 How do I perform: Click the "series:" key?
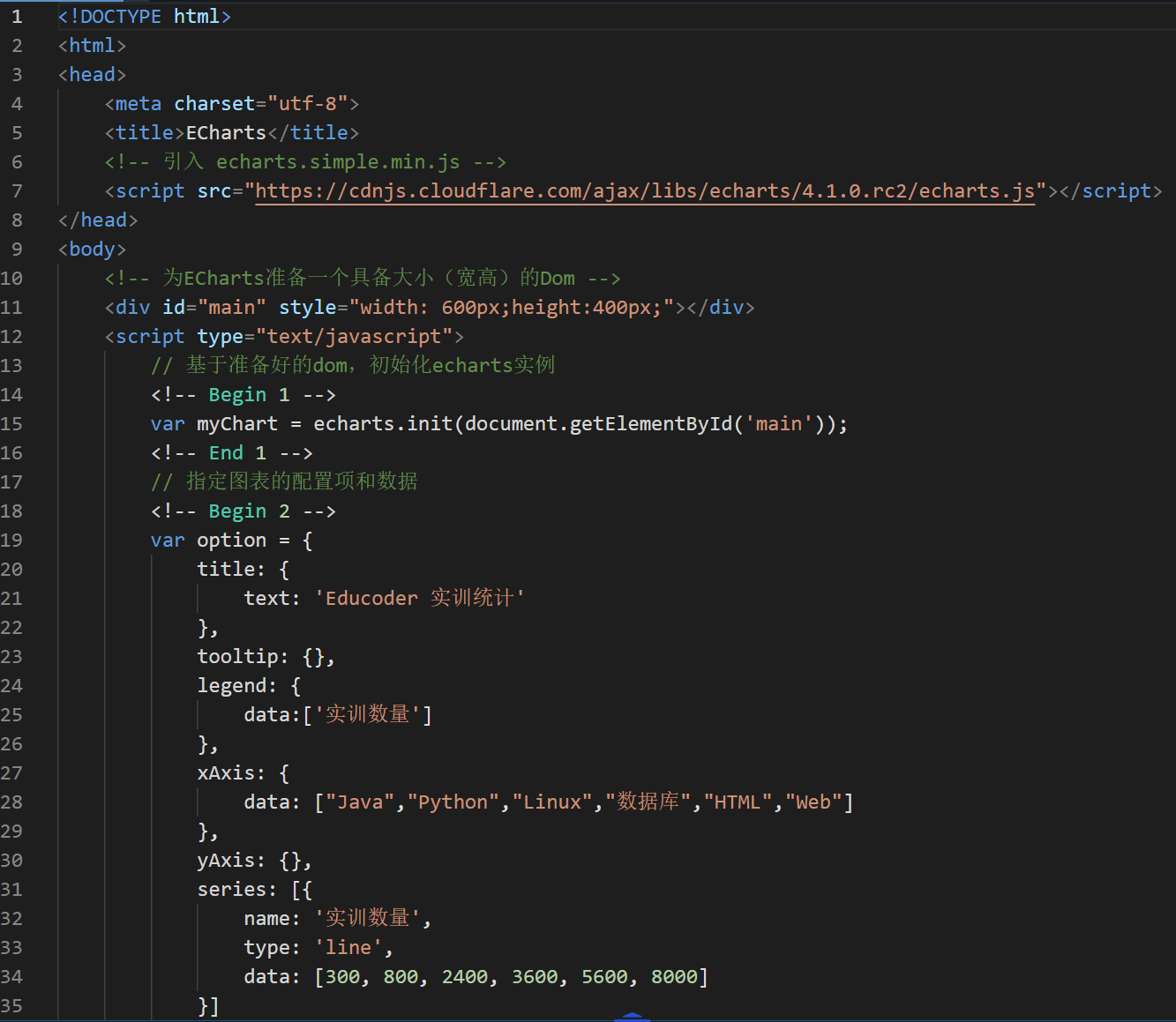click(x=237, y=890)
